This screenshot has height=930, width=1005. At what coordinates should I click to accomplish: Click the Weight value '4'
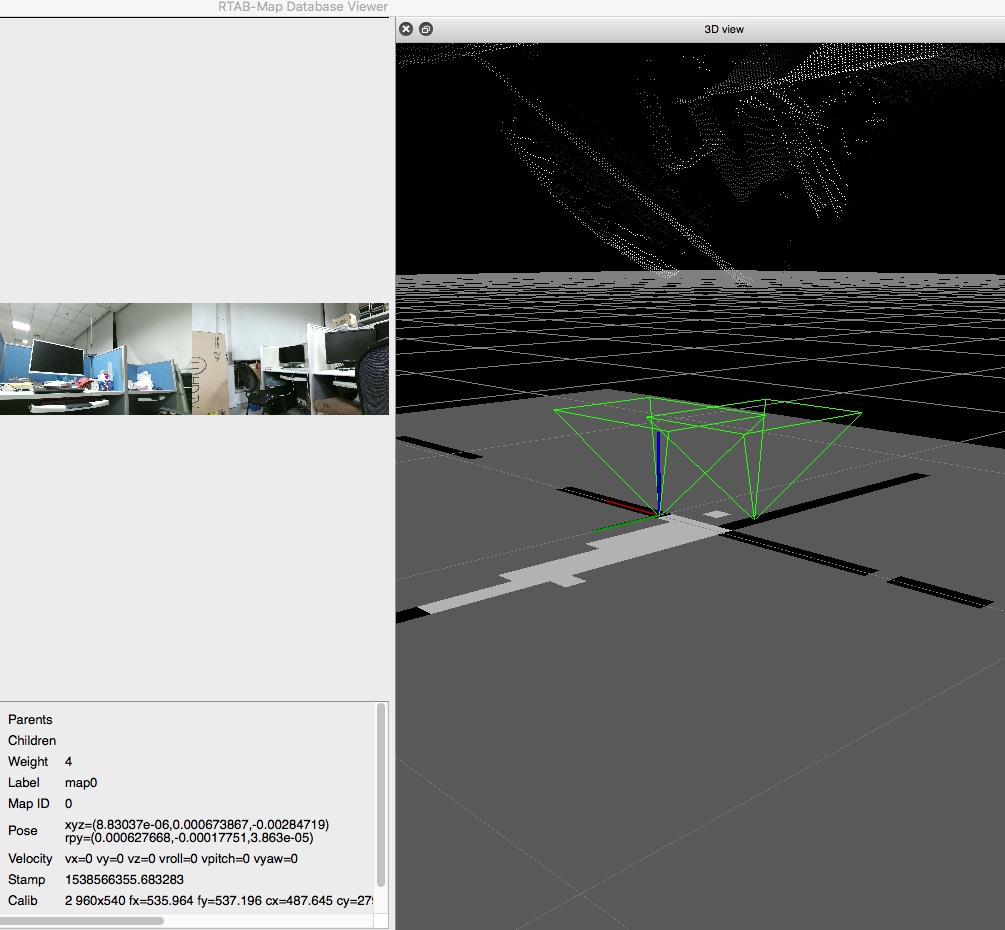[68, 762]
